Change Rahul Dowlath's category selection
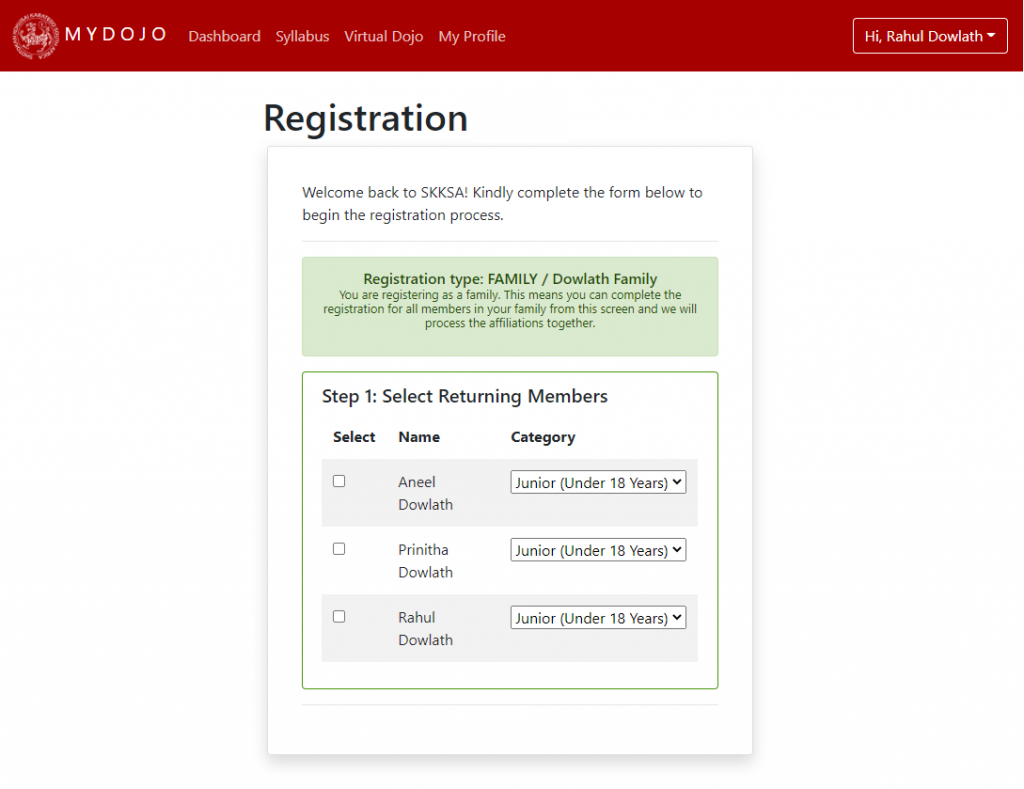 point(598,619)
